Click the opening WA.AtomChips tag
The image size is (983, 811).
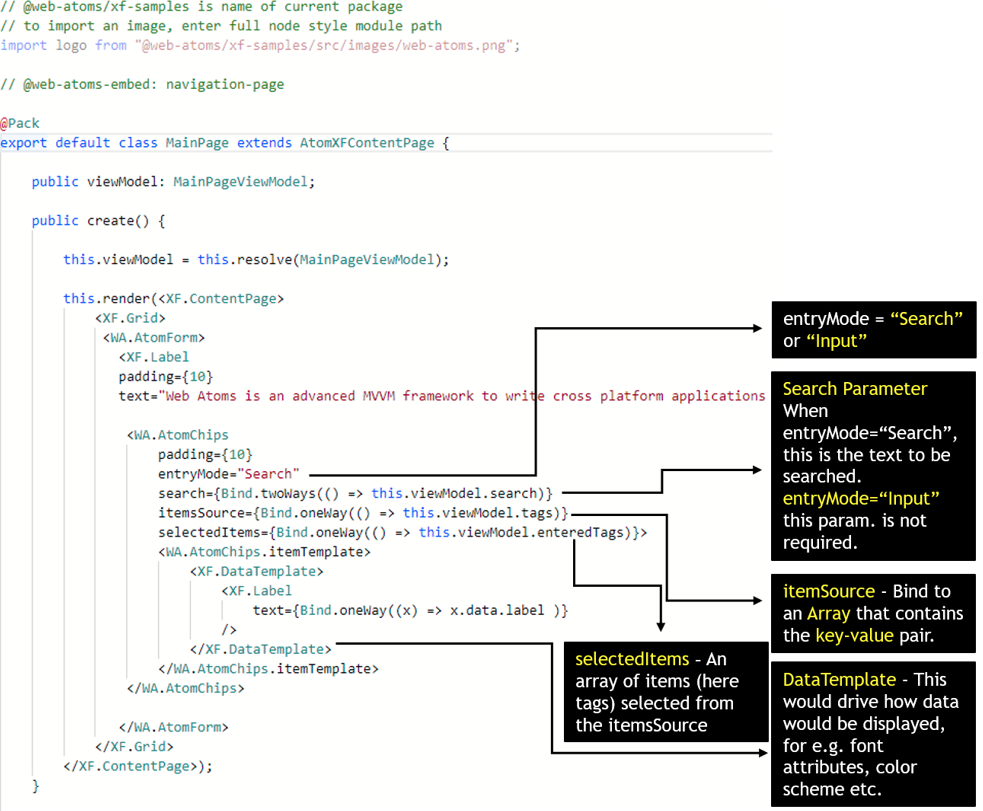click(178, 435)
